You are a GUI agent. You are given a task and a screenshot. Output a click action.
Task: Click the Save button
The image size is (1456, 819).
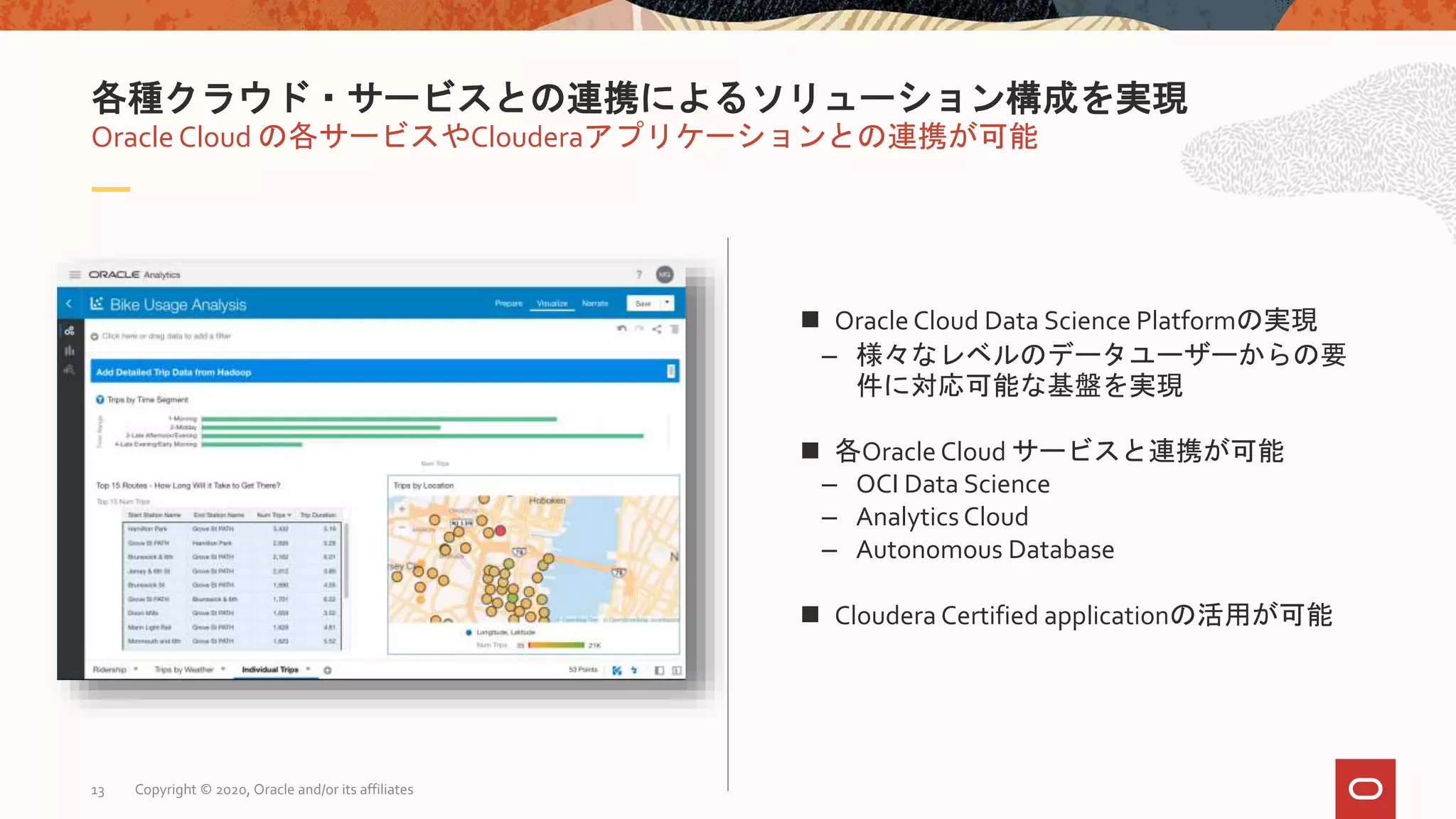[643, 303]
